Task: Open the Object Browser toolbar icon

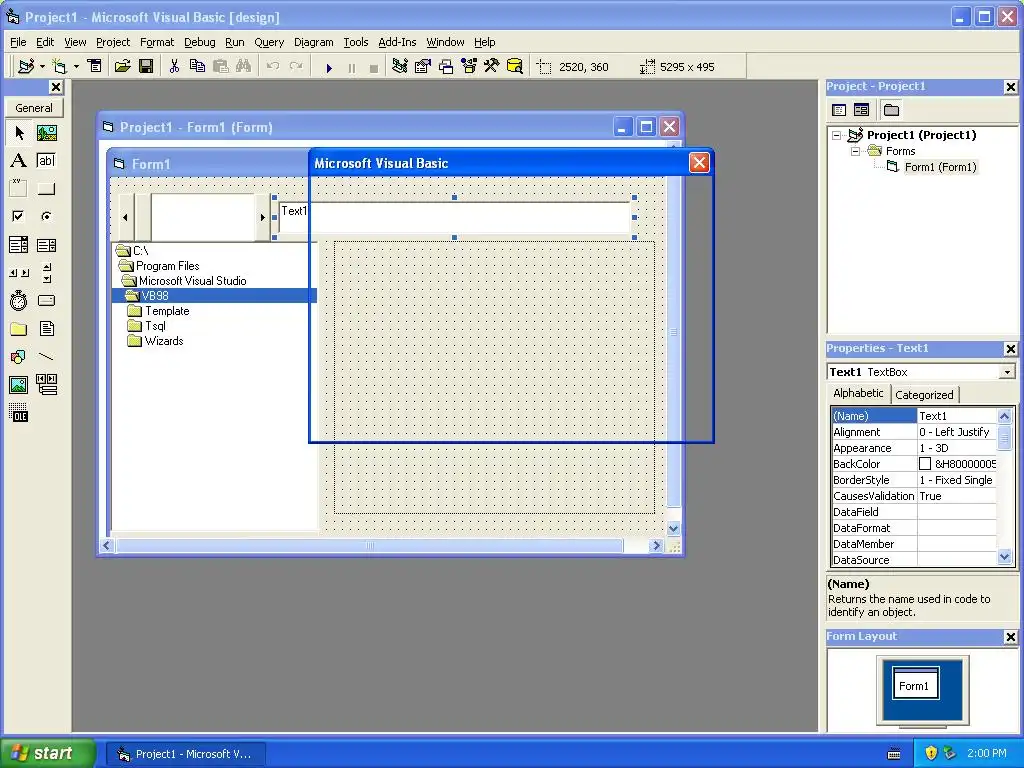Action: point(469,67)
